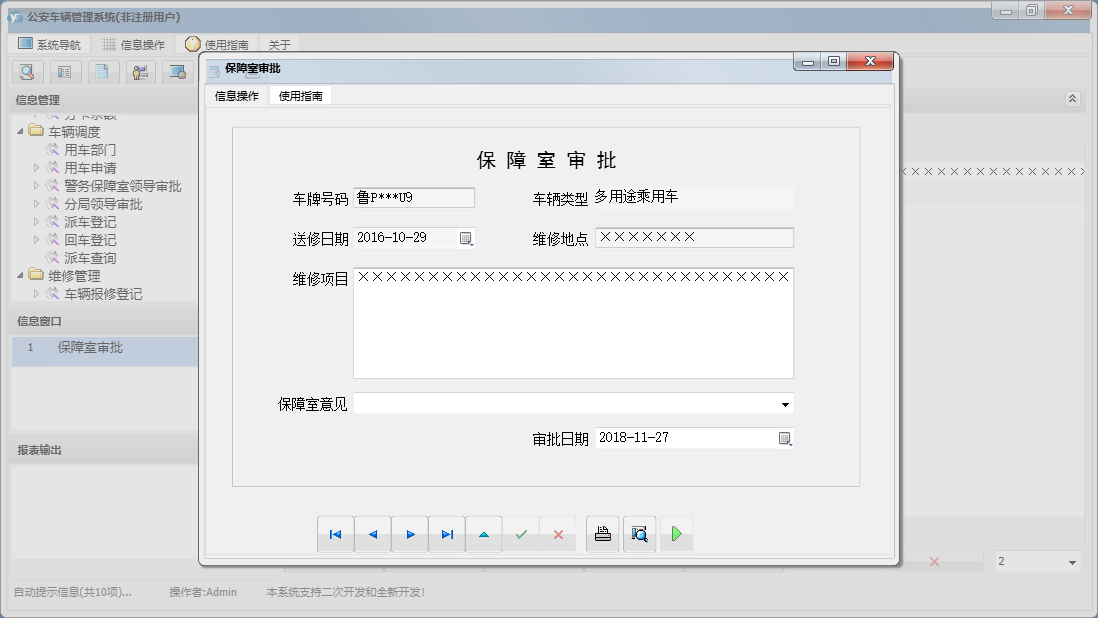This screenshot has width=1098, height=618.
Task: Open the 送修日期 calendar picker
Action: click(465, 237)
